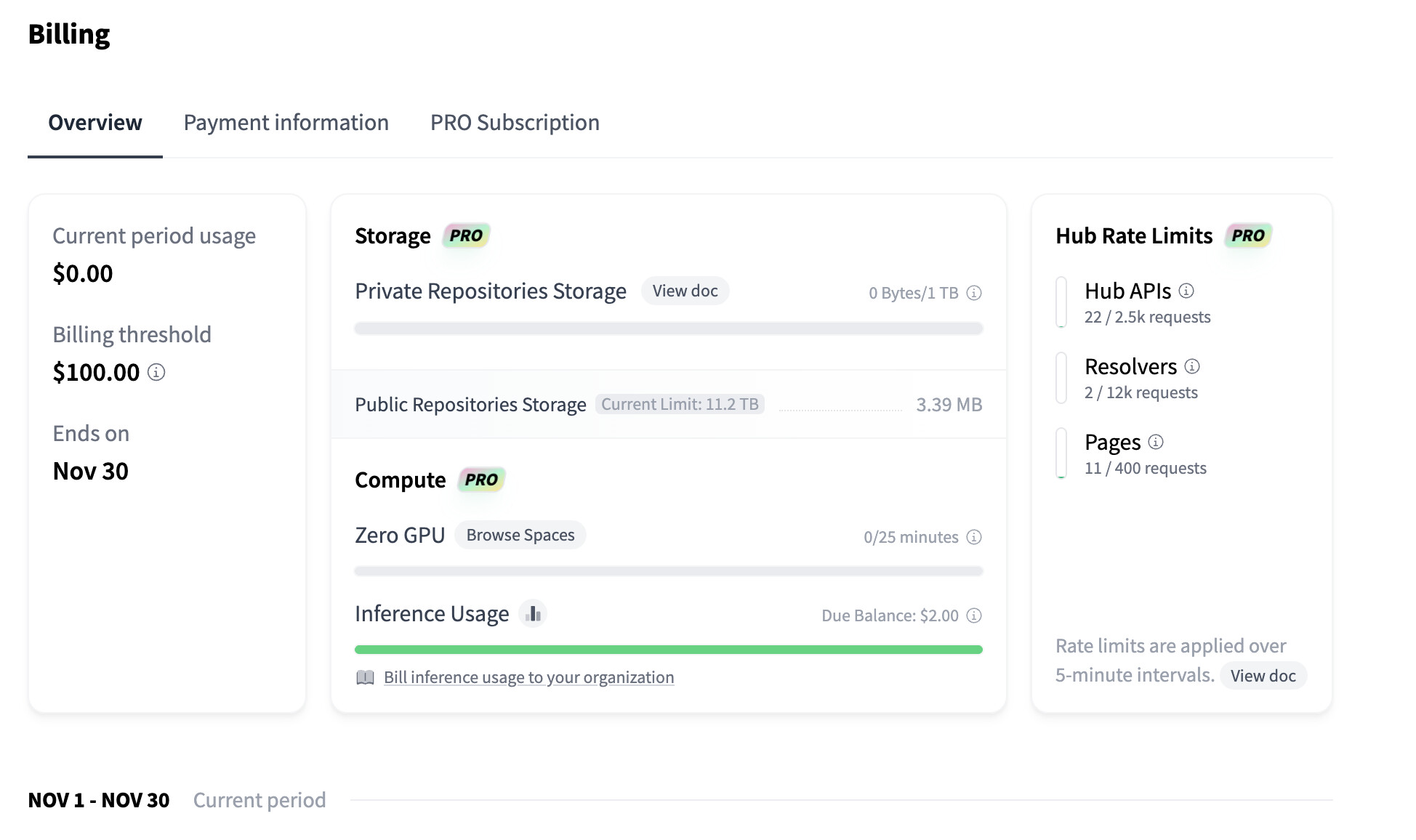Click the Pages info icon
1416x840 pixels.
click(1156, 442)
